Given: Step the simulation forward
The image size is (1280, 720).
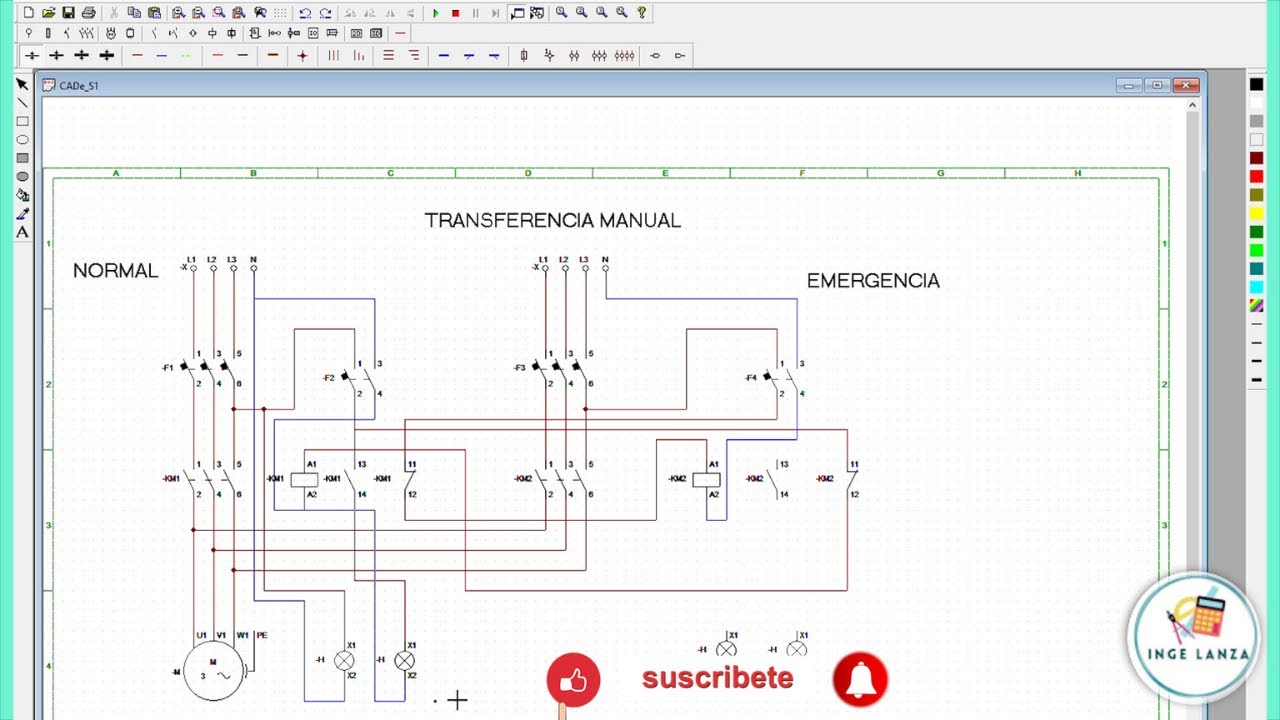Looking at the screenshot, I should pyautogui.click(x=495, y=13).
